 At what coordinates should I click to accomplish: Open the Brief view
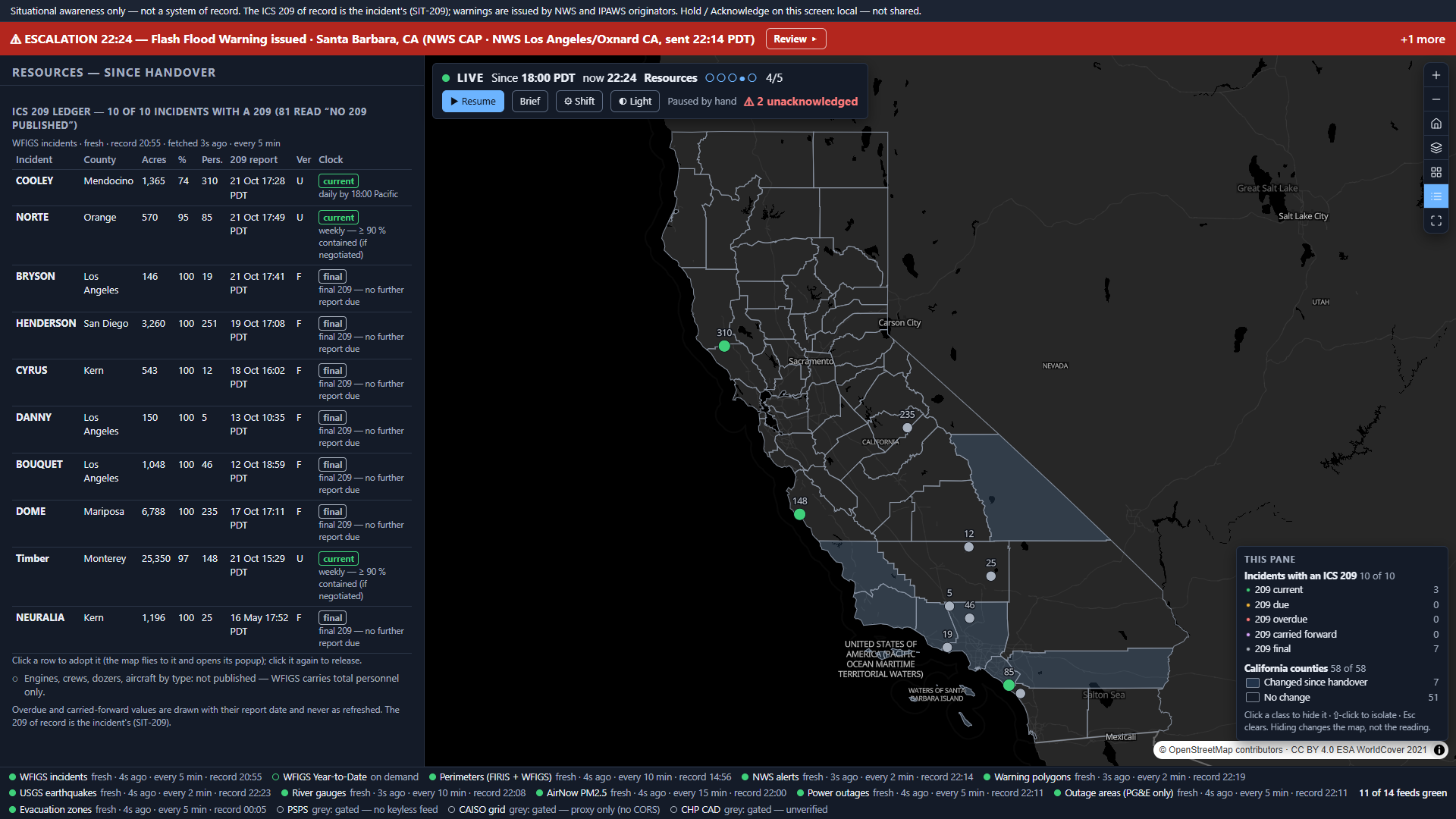point(530,101)
